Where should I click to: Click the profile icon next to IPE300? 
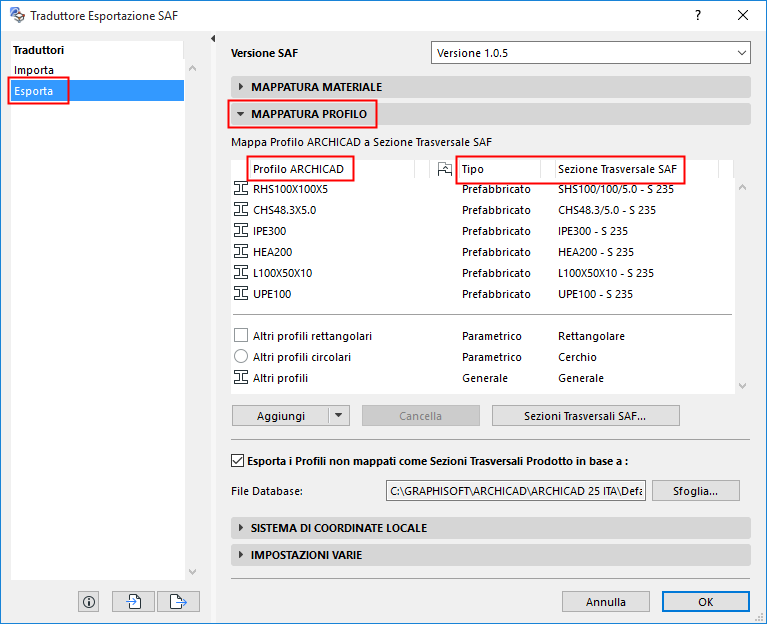241,230
